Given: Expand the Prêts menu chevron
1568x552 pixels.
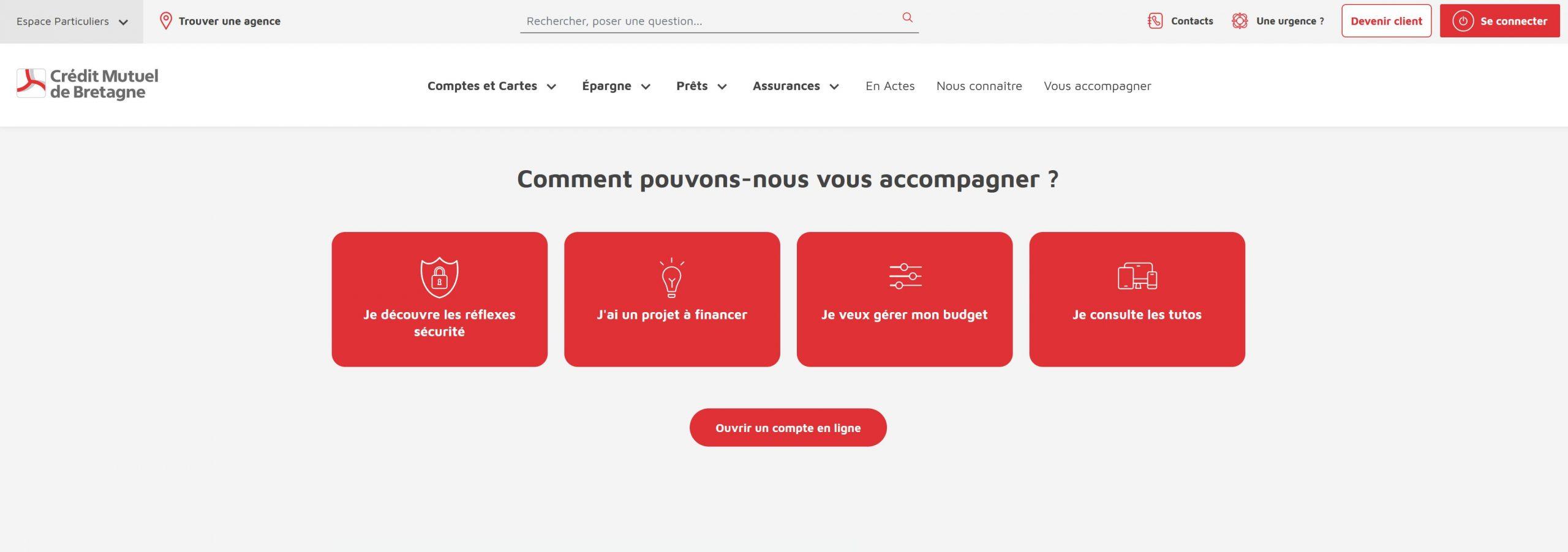Looking at the screenshot, I should pyautogui.click(x=722, y=87).
